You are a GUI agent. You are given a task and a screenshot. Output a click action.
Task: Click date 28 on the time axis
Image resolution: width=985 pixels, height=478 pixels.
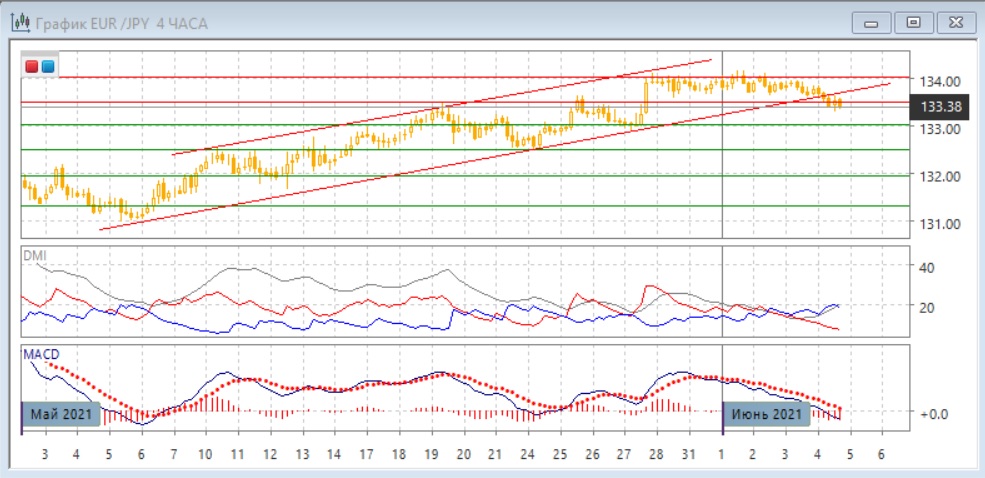655,454
